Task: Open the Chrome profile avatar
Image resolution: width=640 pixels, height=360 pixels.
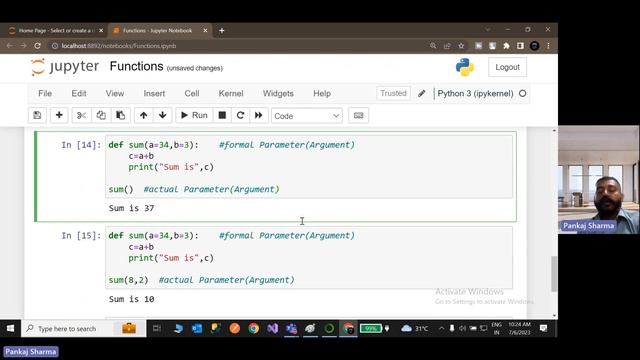Action: click(x=534, y=46)
